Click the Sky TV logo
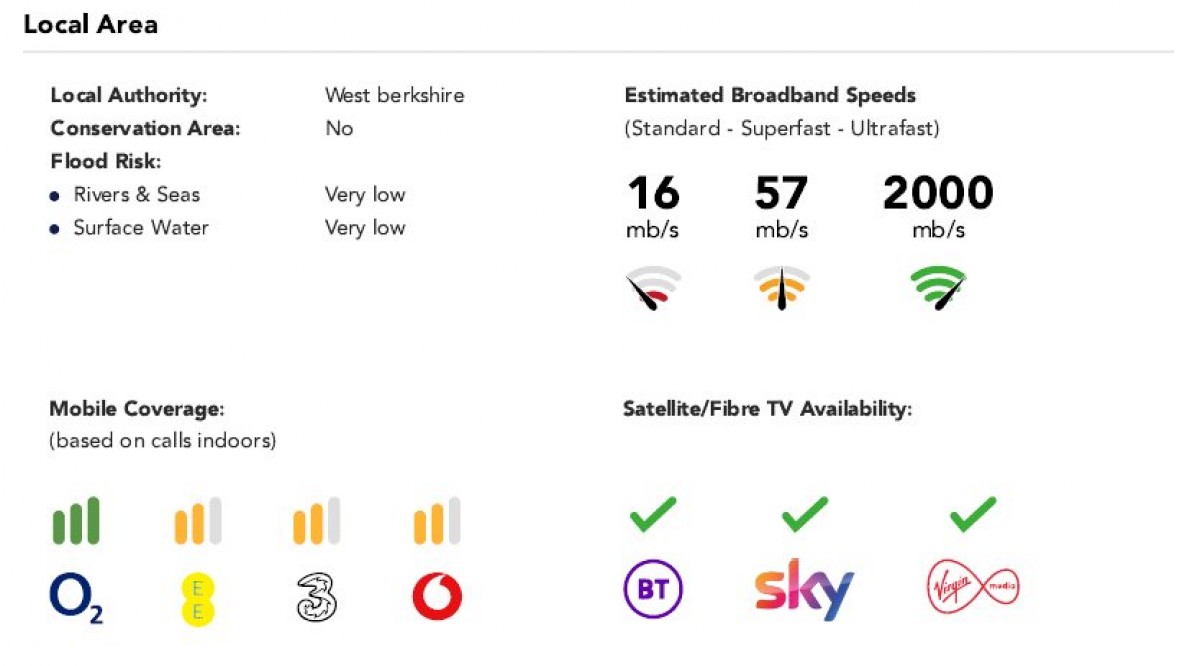The height and width of the screenshot is (666, 1200). [x=804, y=589]
